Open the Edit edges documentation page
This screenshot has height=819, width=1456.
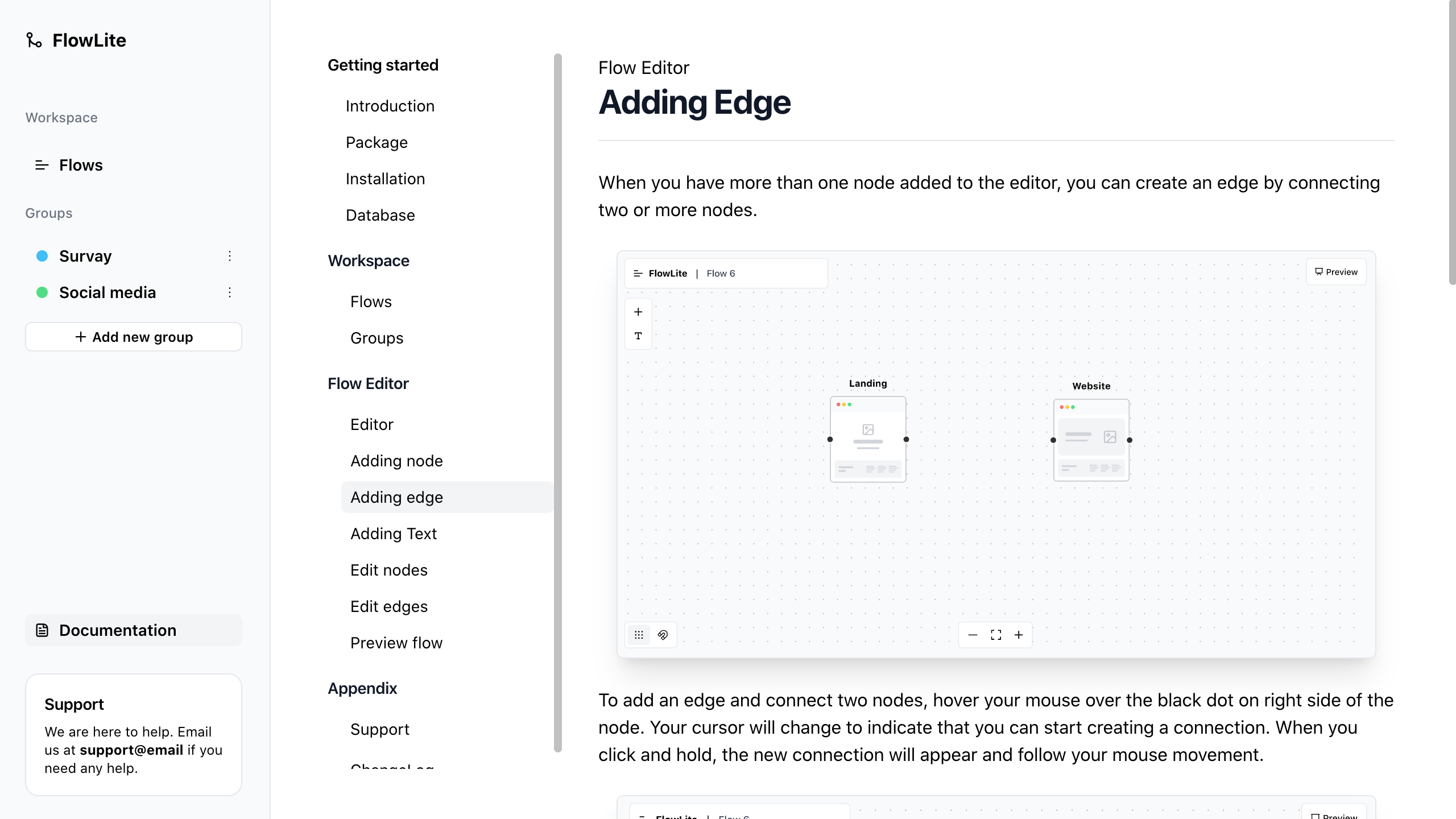pyautogui.click(x=389, y=606)
